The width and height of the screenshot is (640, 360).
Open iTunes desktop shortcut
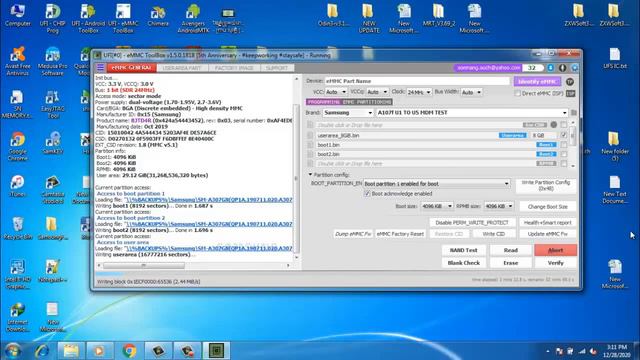[x=17, y=186]
